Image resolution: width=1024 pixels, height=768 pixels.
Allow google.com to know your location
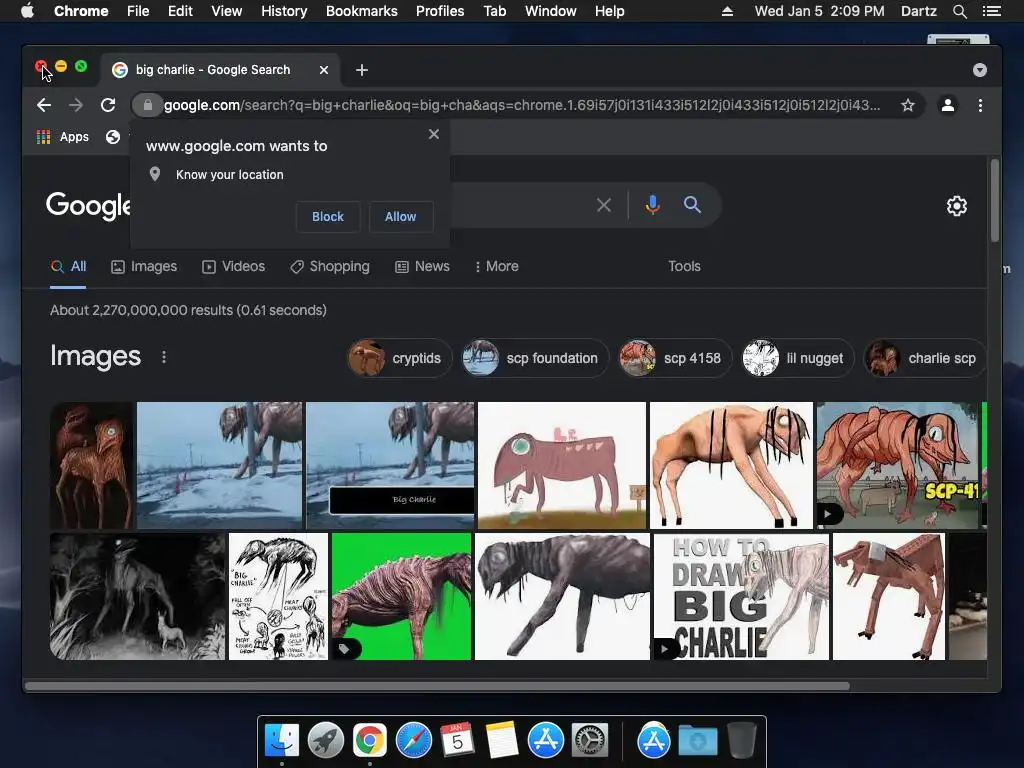tap(400, 217)
